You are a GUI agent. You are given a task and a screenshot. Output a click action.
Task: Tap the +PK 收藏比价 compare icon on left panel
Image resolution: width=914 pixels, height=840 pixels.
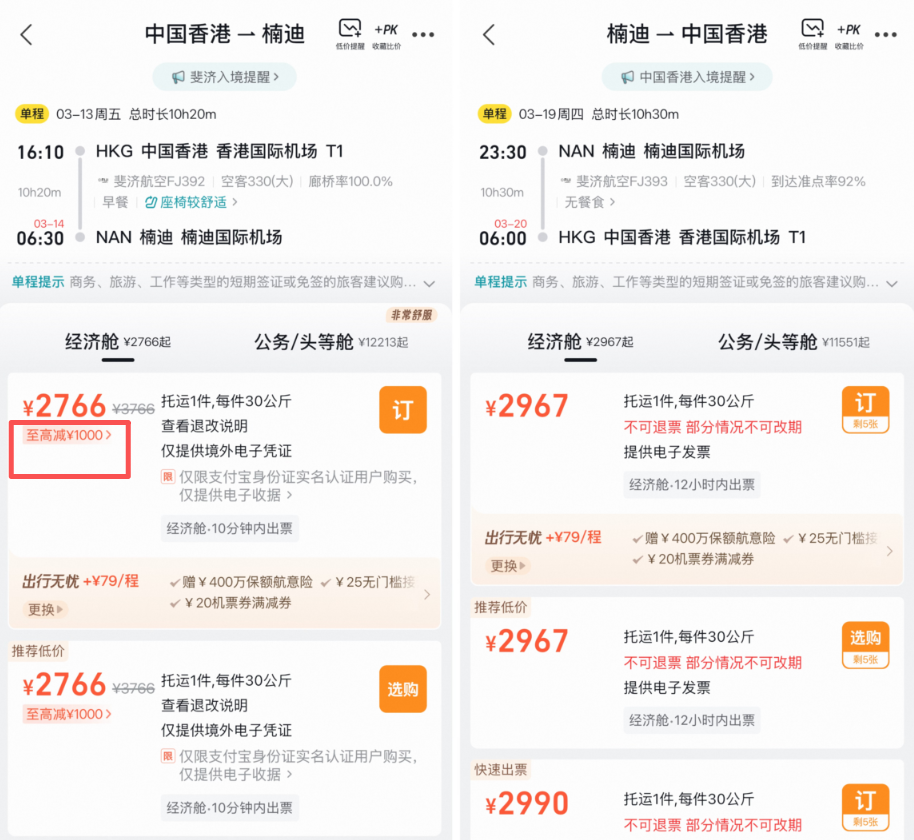(385, 31)
